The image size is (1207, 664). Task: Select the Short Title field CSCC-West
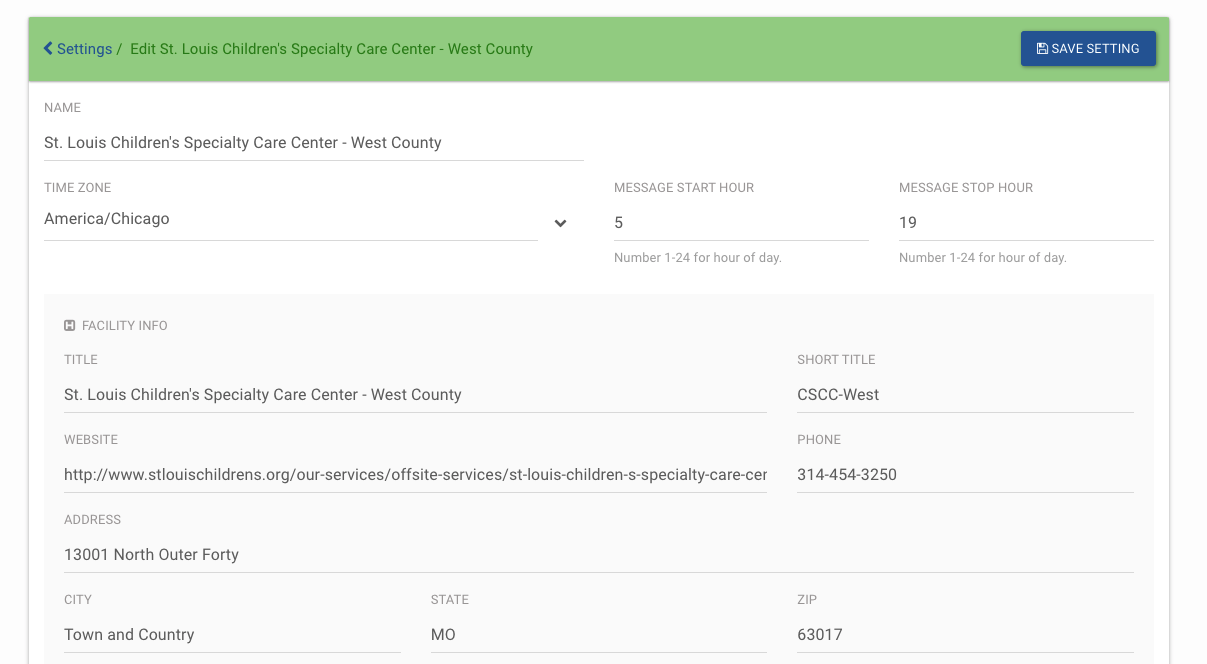(x=964, y=395)
